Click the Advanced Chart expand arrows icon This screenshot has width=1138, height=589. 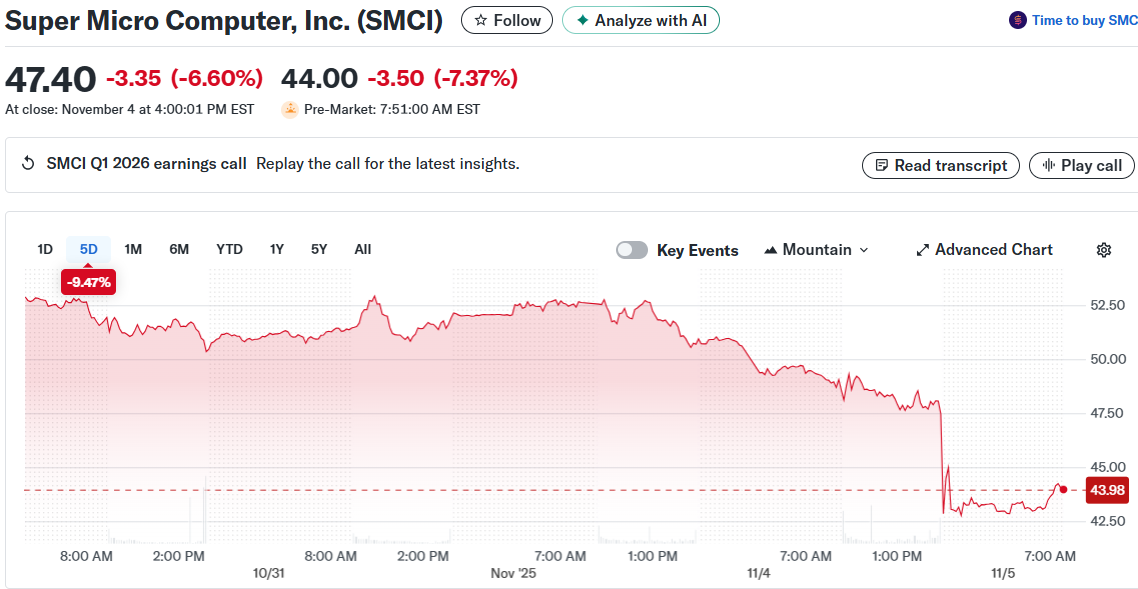point(923,250)
